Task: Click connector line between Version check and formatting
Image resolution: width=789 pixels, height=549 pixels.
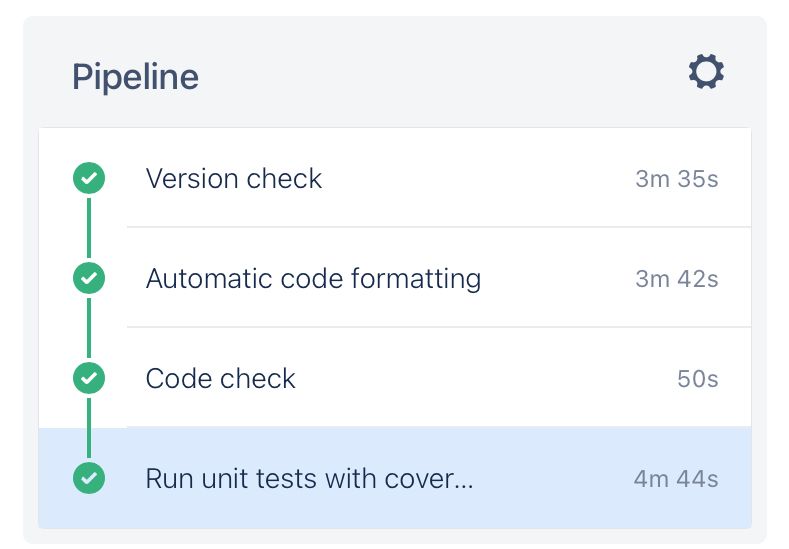Action: tap(89, 228)
